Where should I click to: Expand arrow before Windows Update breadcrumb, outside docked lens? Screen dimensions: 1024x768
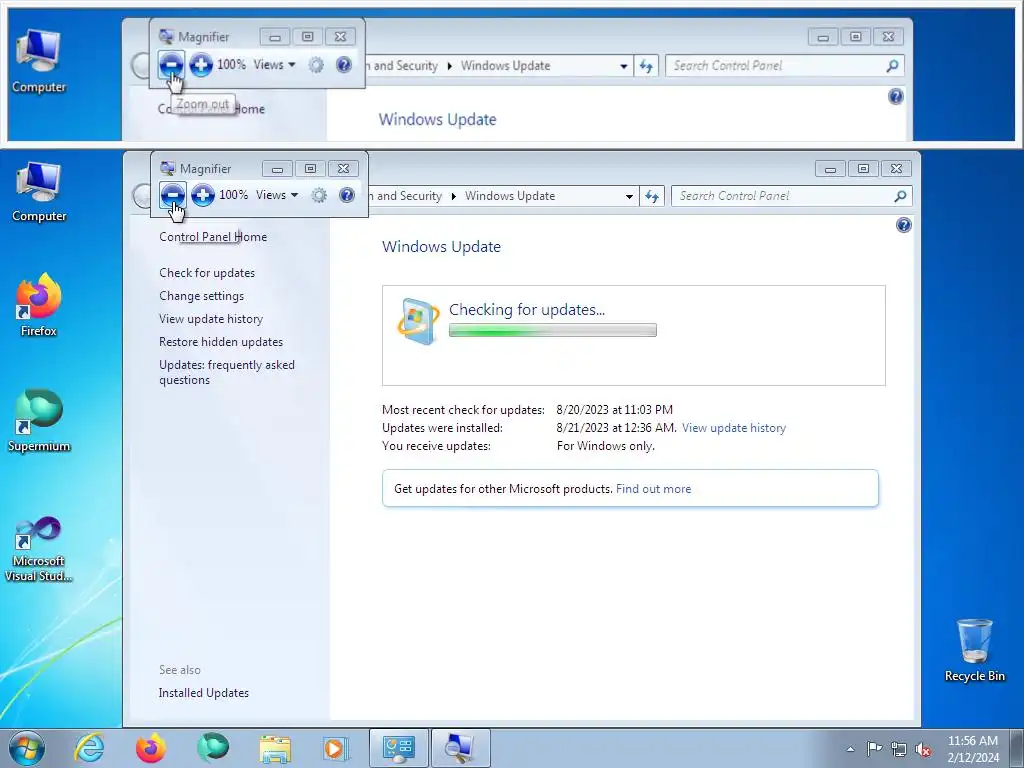[453, 196]
